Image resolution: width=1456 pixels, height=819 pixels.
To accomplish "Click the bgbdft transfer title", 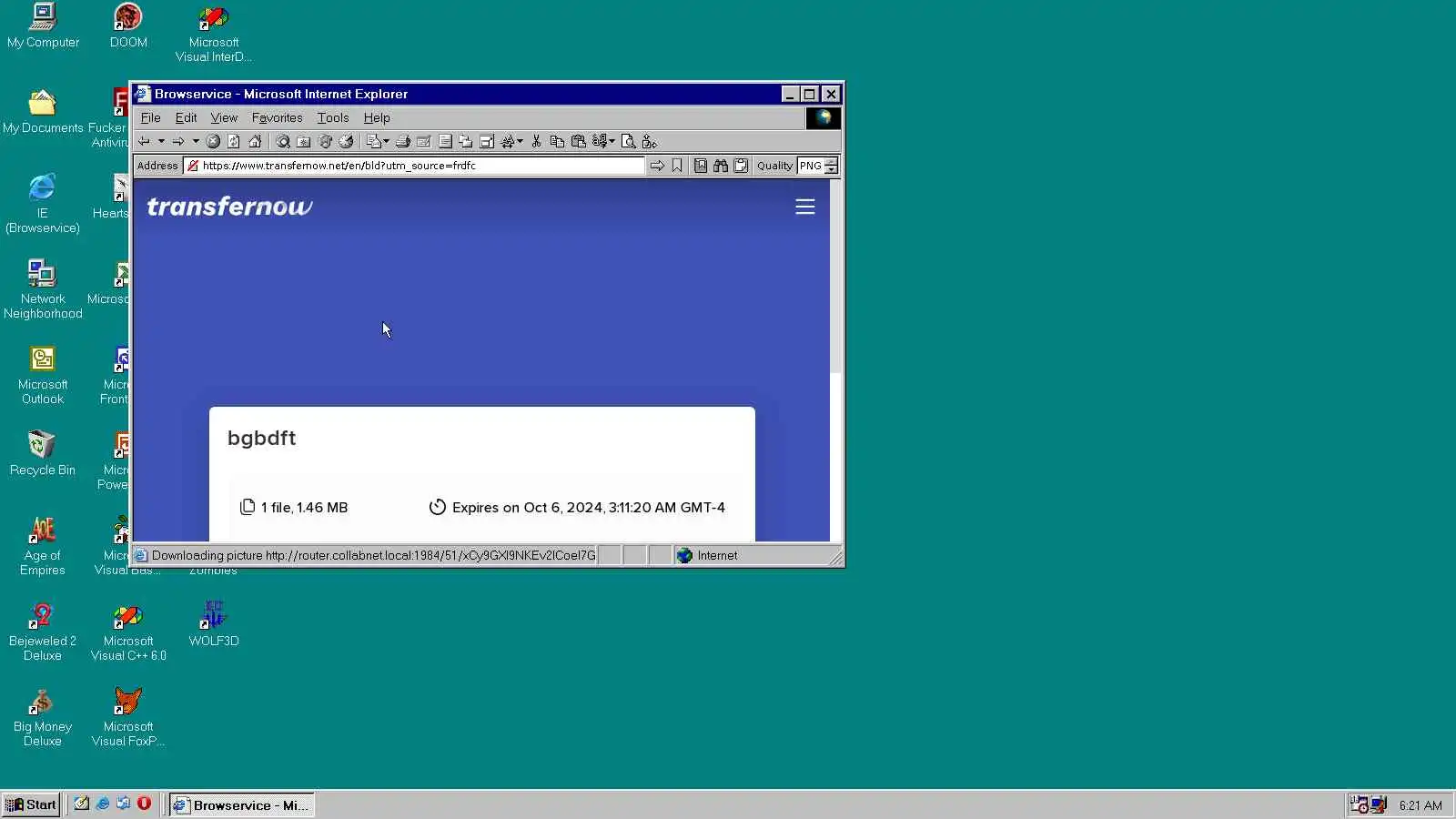I will [x=262, y=438].
